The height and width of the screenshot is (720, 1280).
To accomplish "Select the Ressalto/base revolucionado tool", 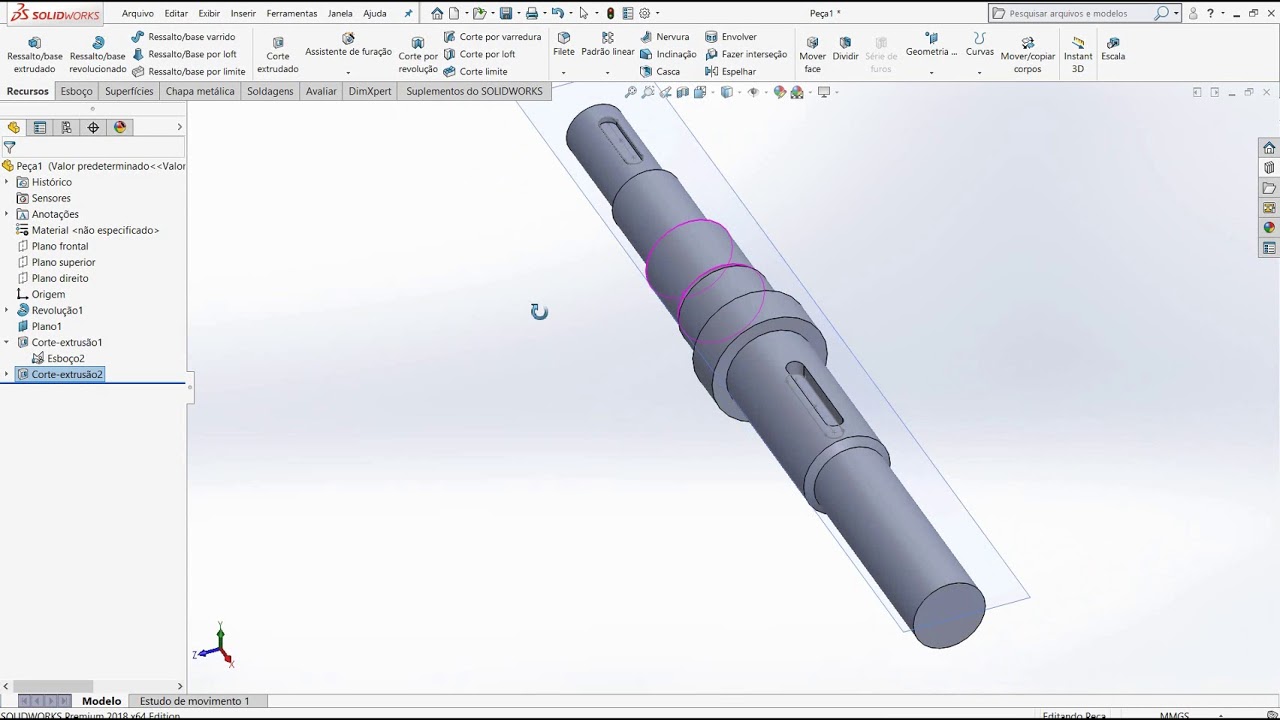I will (x=98, y=55).
